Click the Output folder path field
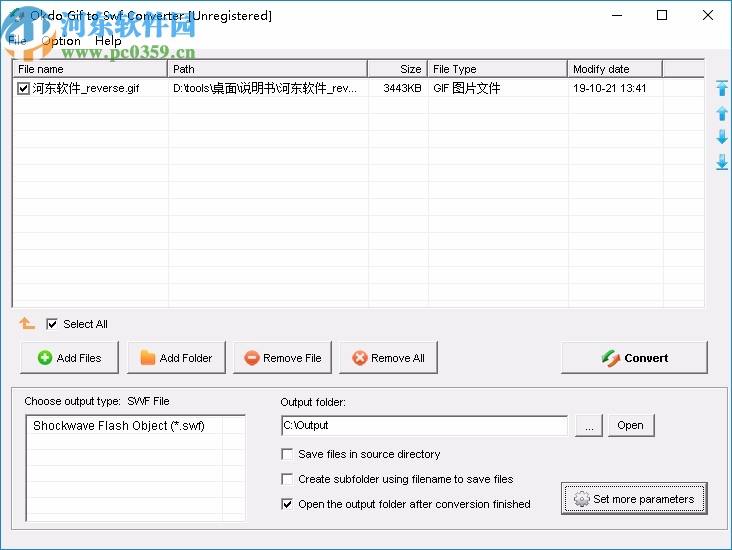The width and height of the screenshot is (732, 550). click(x=424, y=425)
